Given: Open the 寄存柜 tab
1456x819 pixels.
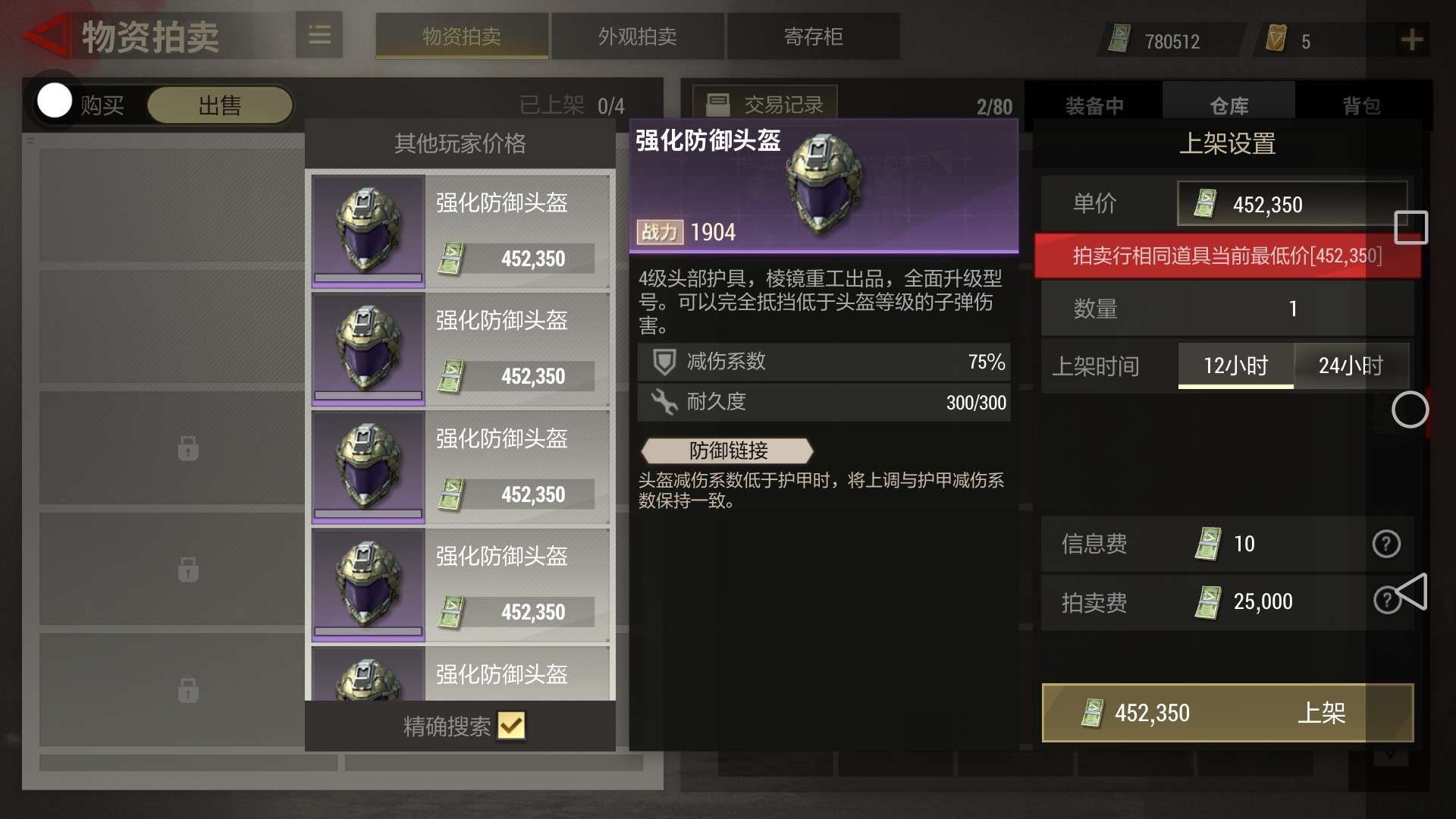Looking at the screenshot, I should [813, 36].
